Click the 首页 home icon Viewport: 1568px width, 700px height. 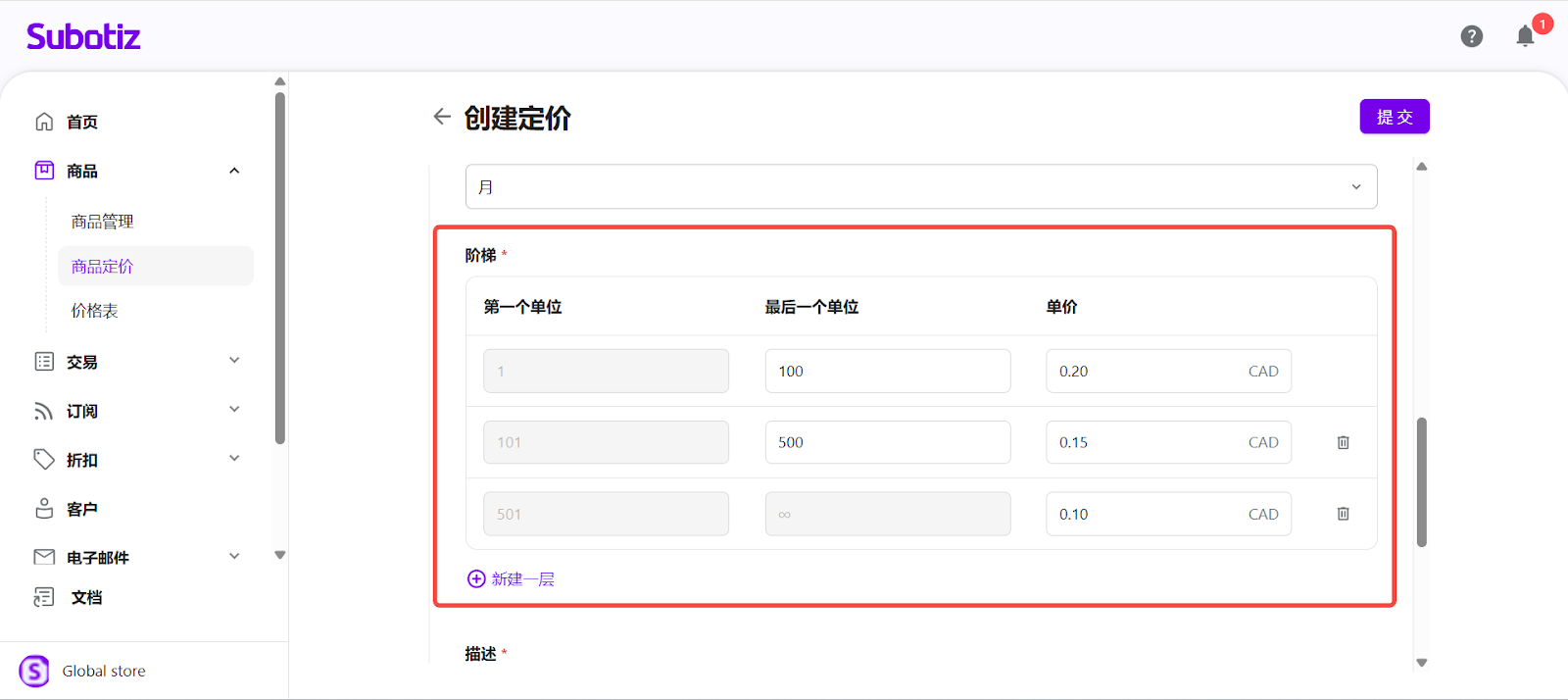point(44,122)
